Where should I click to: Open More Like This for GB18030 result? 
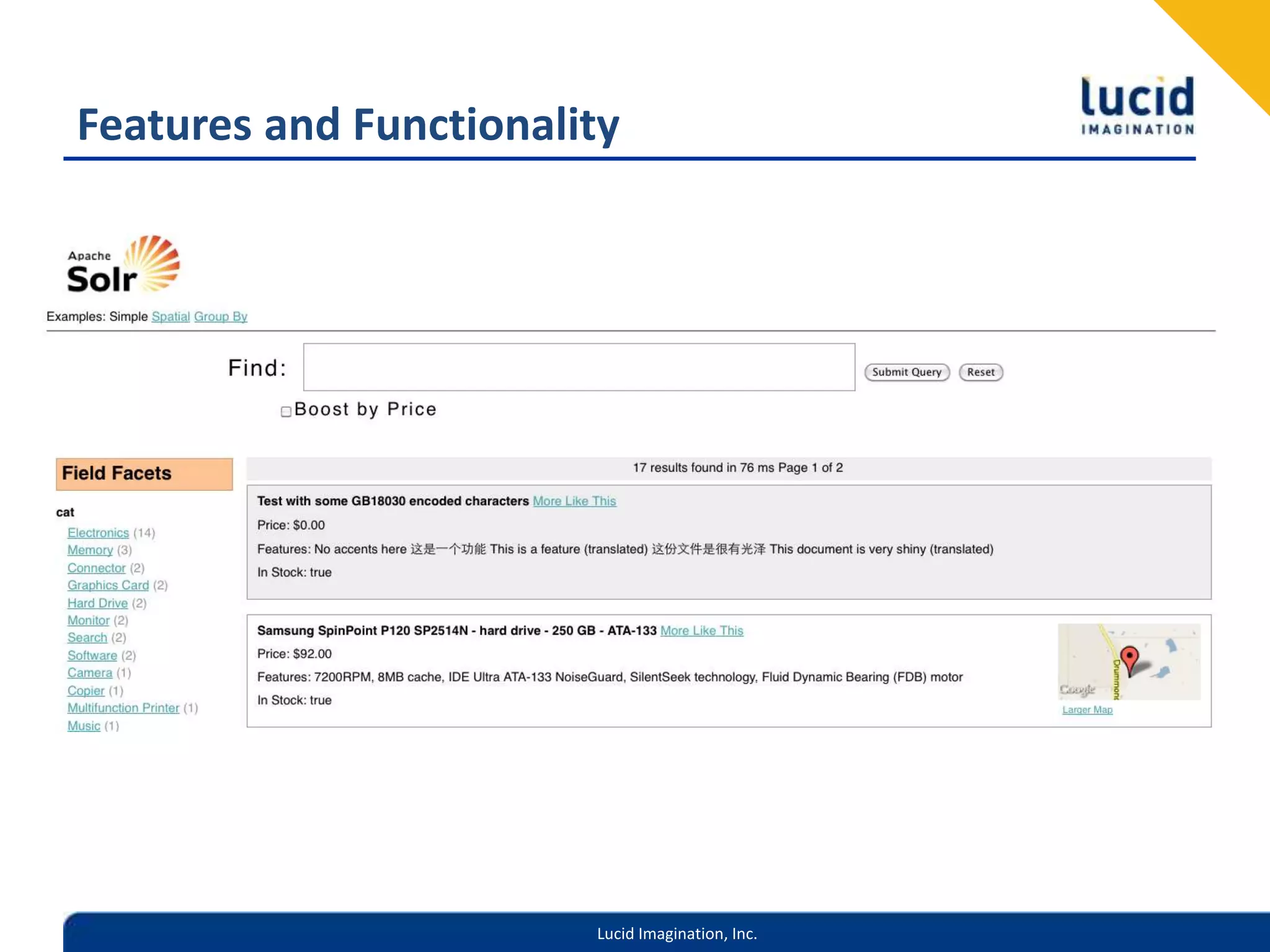pyautogui.click(x=574, y=501)
